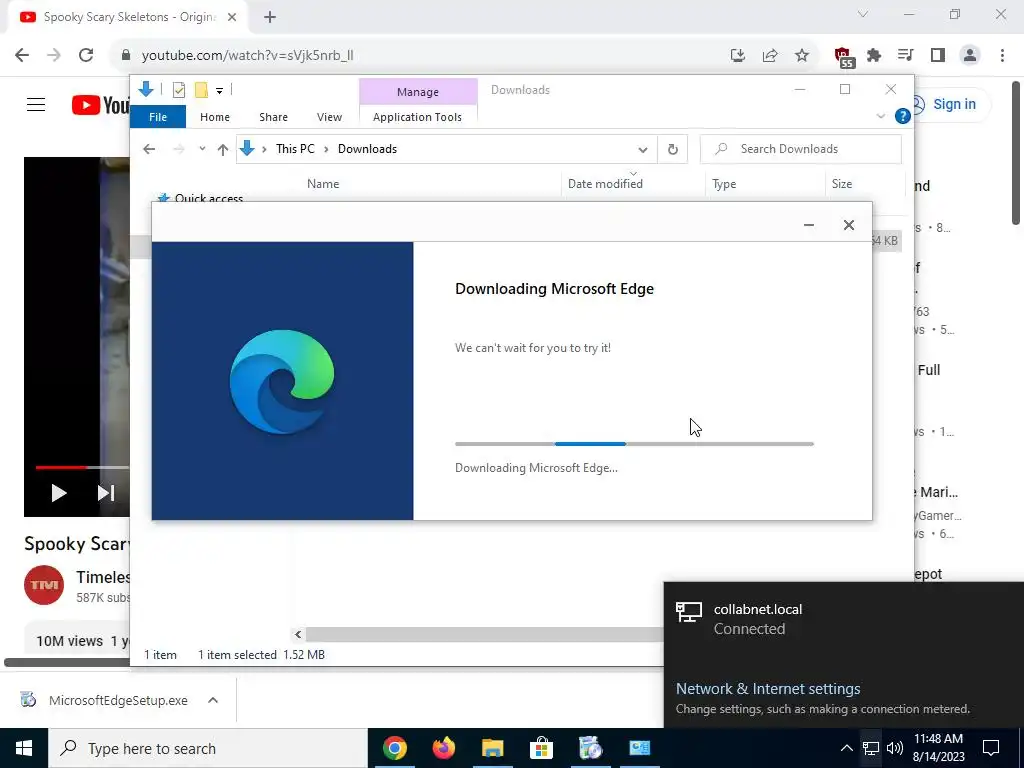Screen dimensions: 1024x768
Task: Go up one folder level in Explorer
Action: [223, 150]
